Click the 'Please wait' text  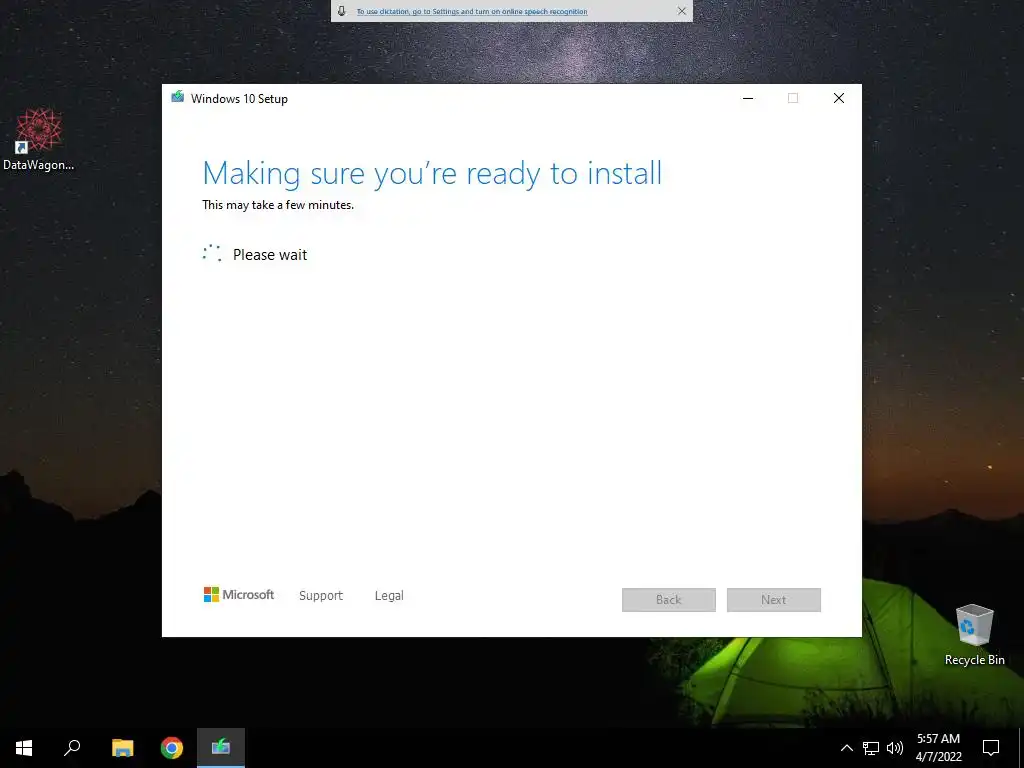(x=270, y=255)
